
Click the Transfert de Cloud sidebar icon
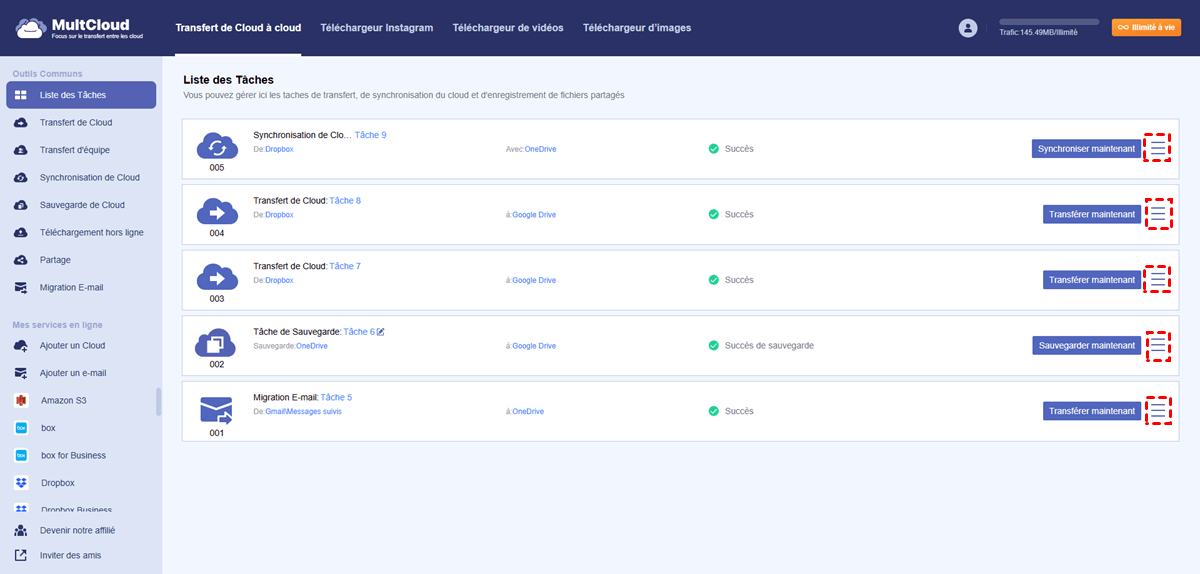tap(21, 123)
